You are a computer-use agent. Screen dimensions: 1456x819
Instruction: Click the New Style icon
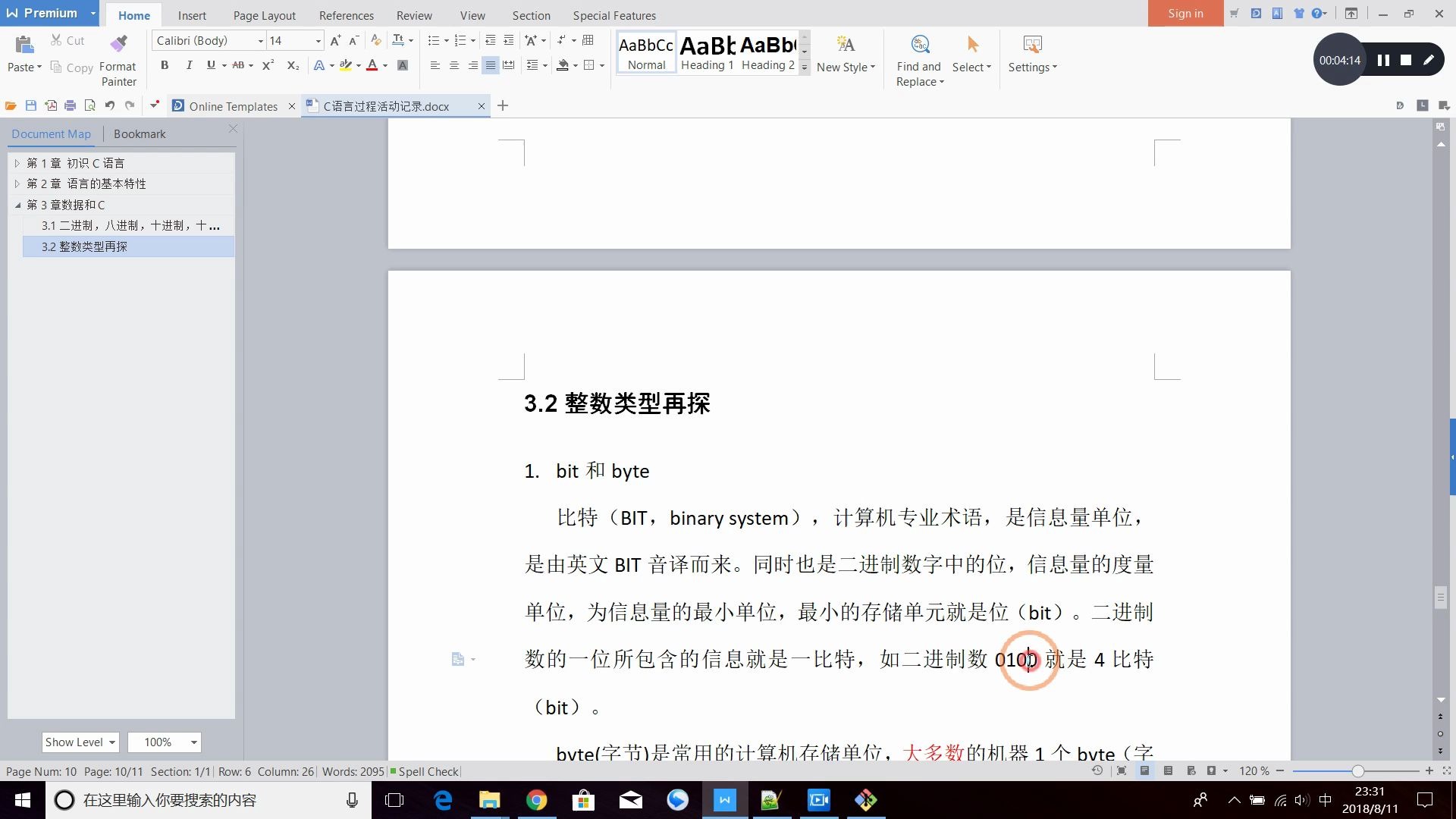845,55
